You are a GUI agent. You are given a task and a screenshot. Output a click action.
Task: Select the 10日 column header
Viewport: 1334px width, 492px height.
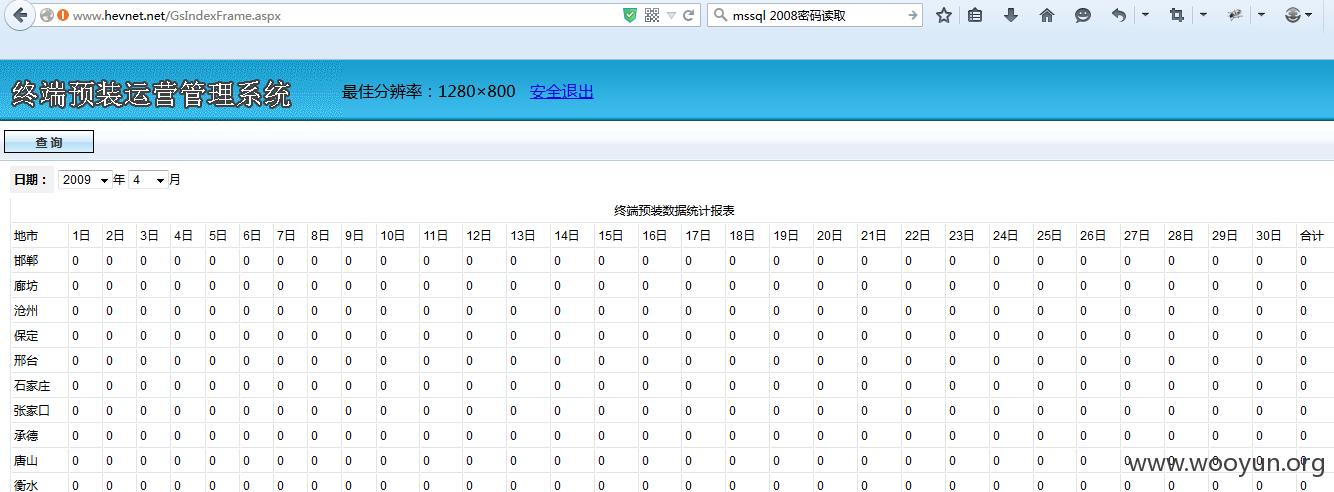392,236
